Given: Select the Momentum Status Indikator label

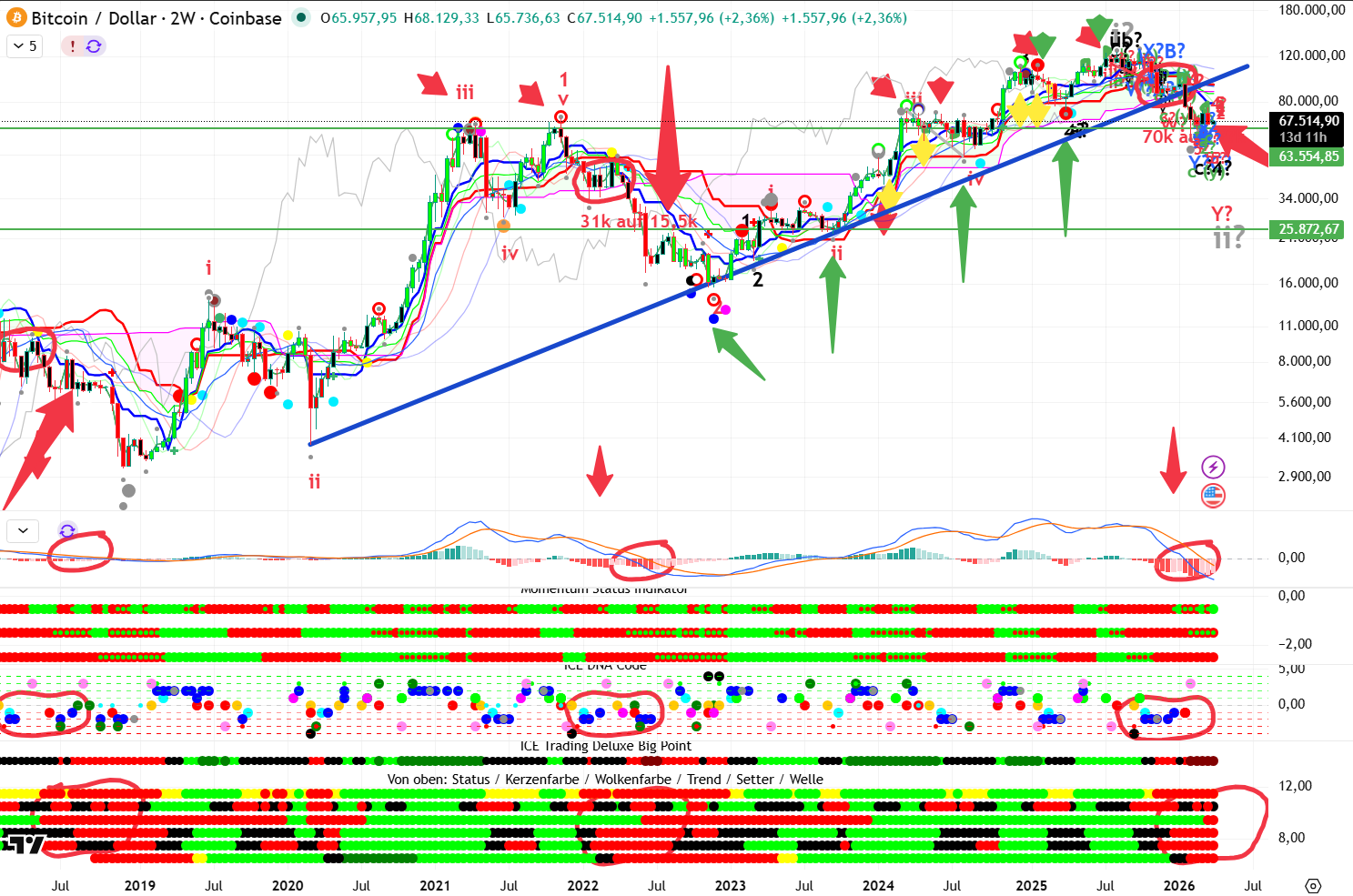Looking at the screenshot, I should click(x=604, y=589).
